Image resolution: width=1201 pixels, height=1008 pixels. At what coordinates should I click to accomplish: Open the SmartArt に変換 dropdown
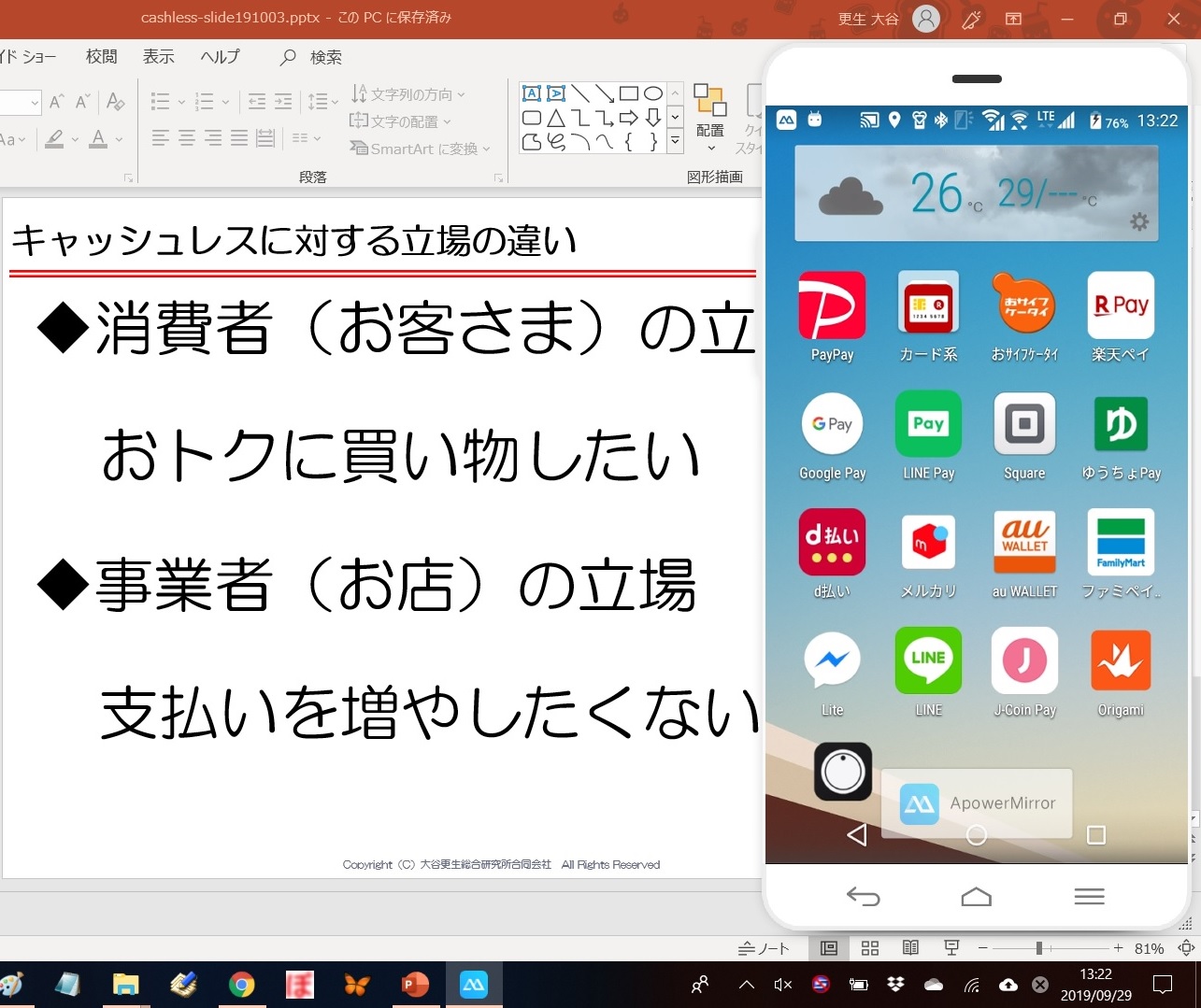point(420,149)
